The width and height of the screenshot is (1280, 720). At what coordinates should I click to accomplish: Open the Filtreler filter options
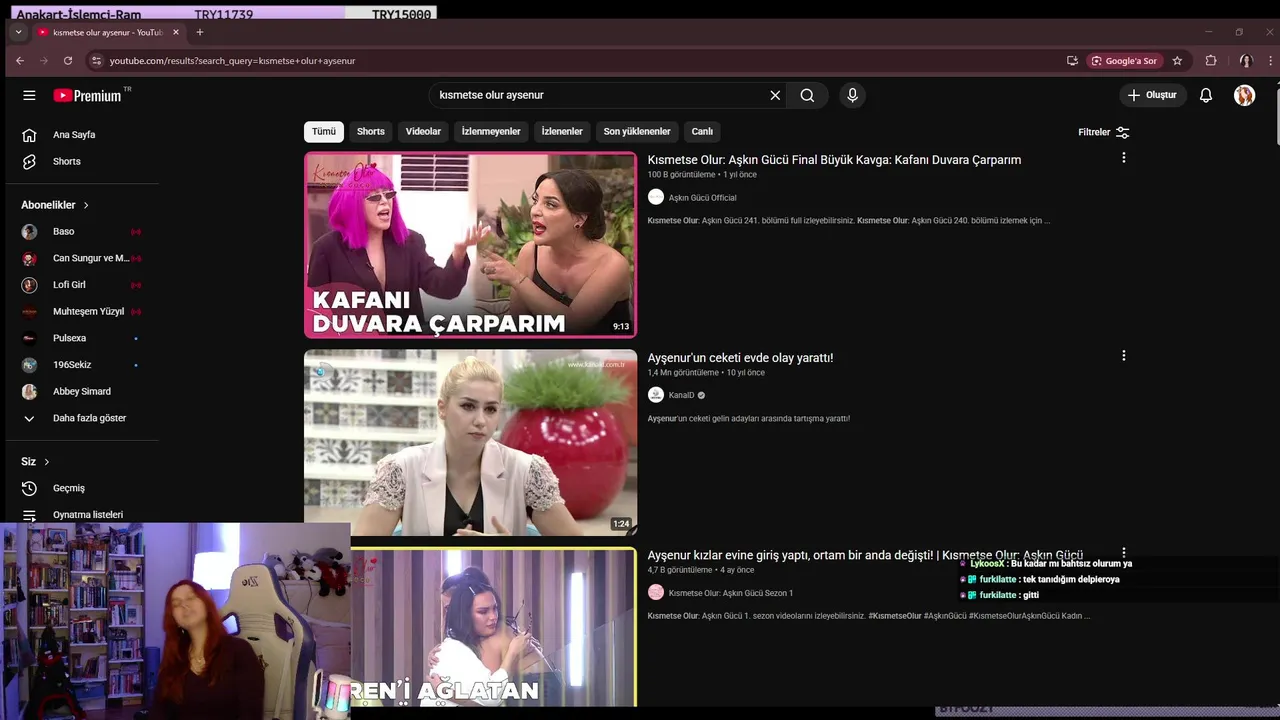coord(1104,132)
